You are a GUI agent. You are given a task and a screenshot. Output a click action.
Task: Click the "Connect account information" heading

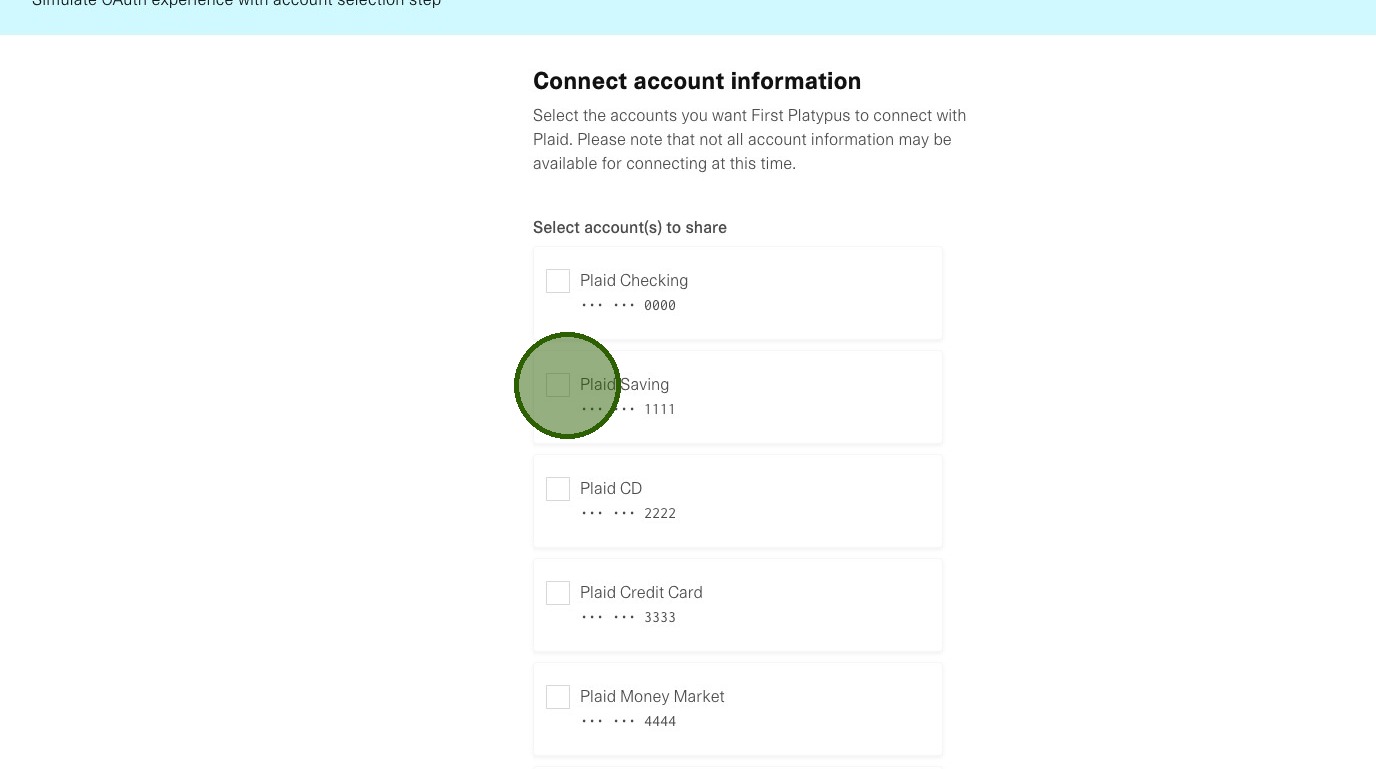click(x=697, y=81)
